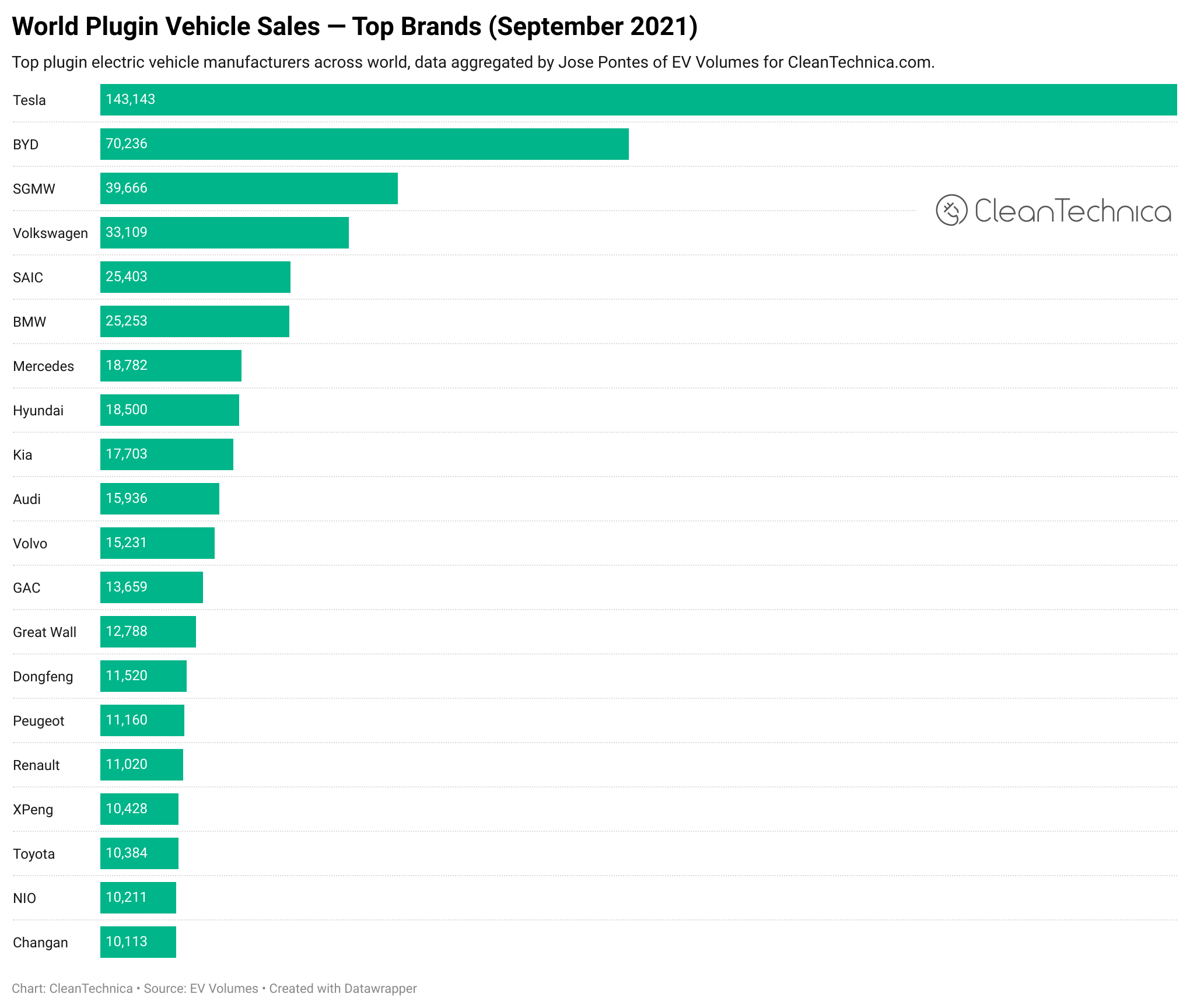Click the Hyundai bar with 18,500
Image resolution: width=1190 pixels, height=1008 pixels.
[x=169, y=410]
